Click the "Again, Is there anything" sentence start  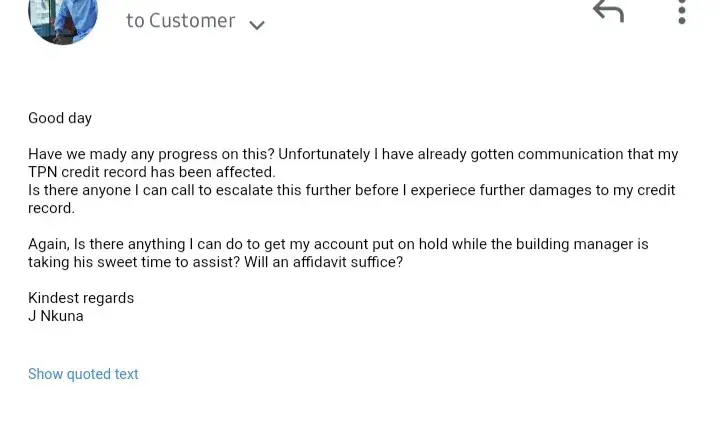tap(110, 244)
